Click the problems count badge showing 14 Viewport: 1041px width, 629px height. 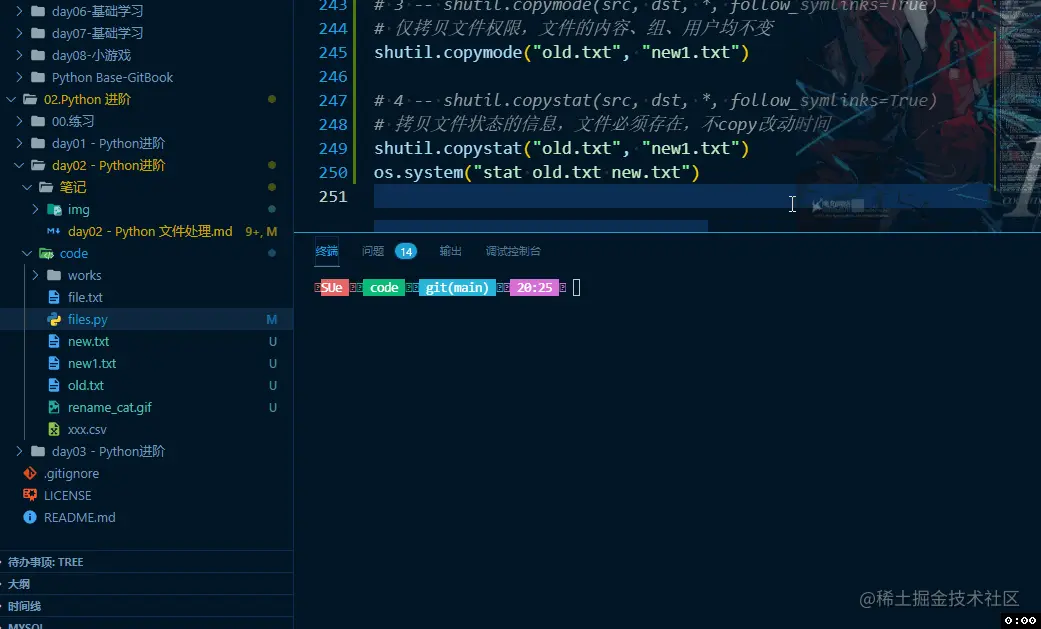point(406,251)
